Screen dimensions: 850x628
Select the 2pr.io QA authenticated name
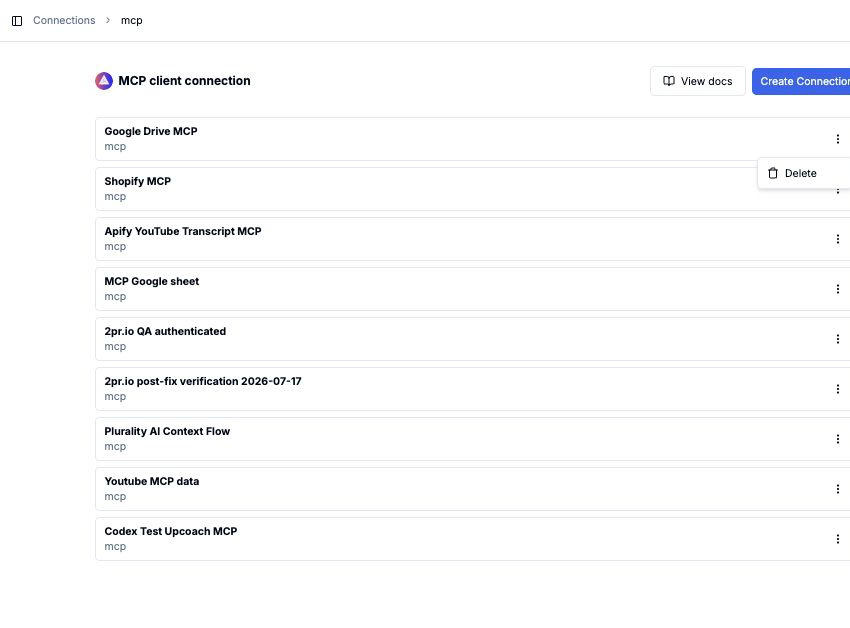point(165,331)
